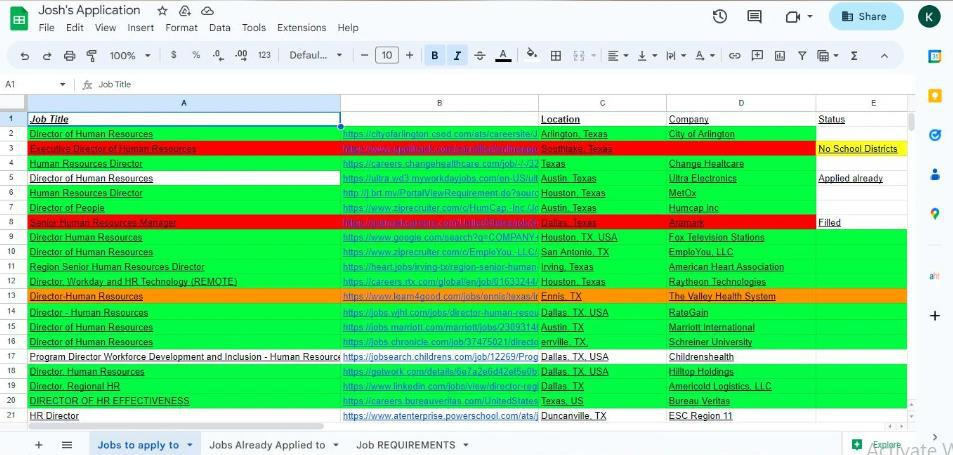
Task: Open comment history icon
Action: tap(754, 17)
